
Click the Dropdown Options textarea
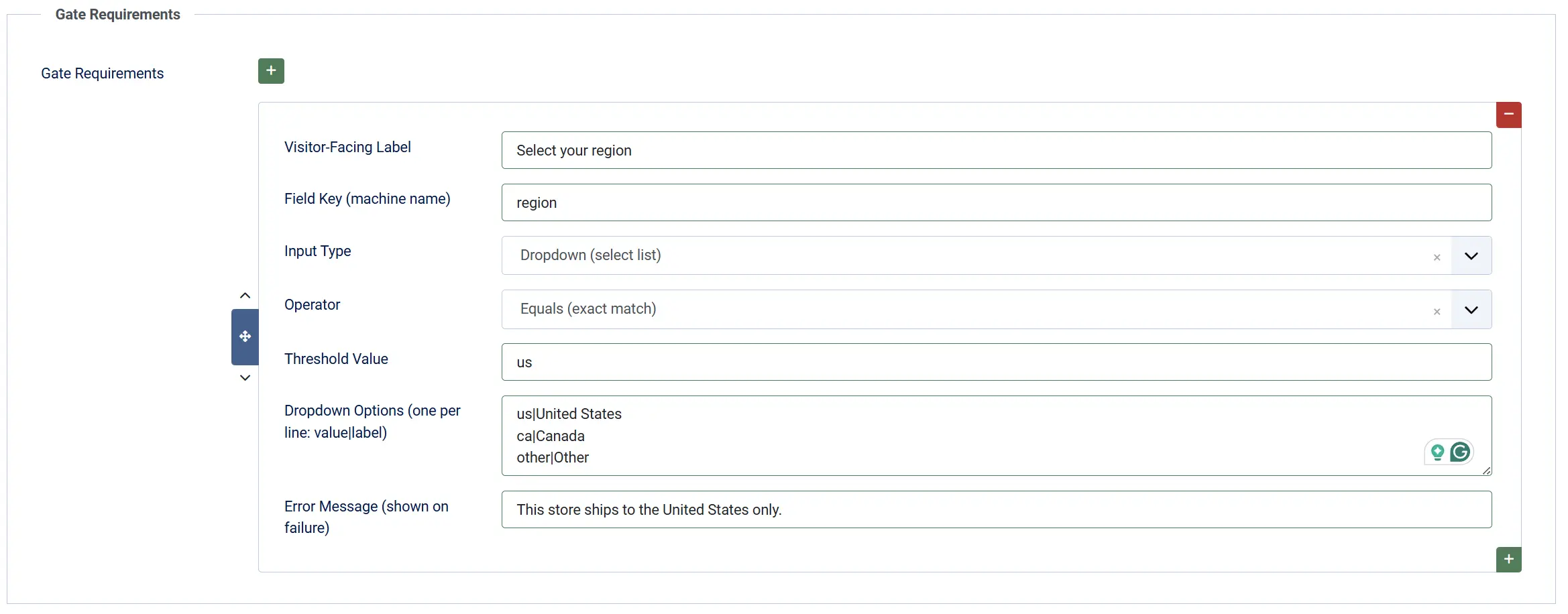pos(997,436)
